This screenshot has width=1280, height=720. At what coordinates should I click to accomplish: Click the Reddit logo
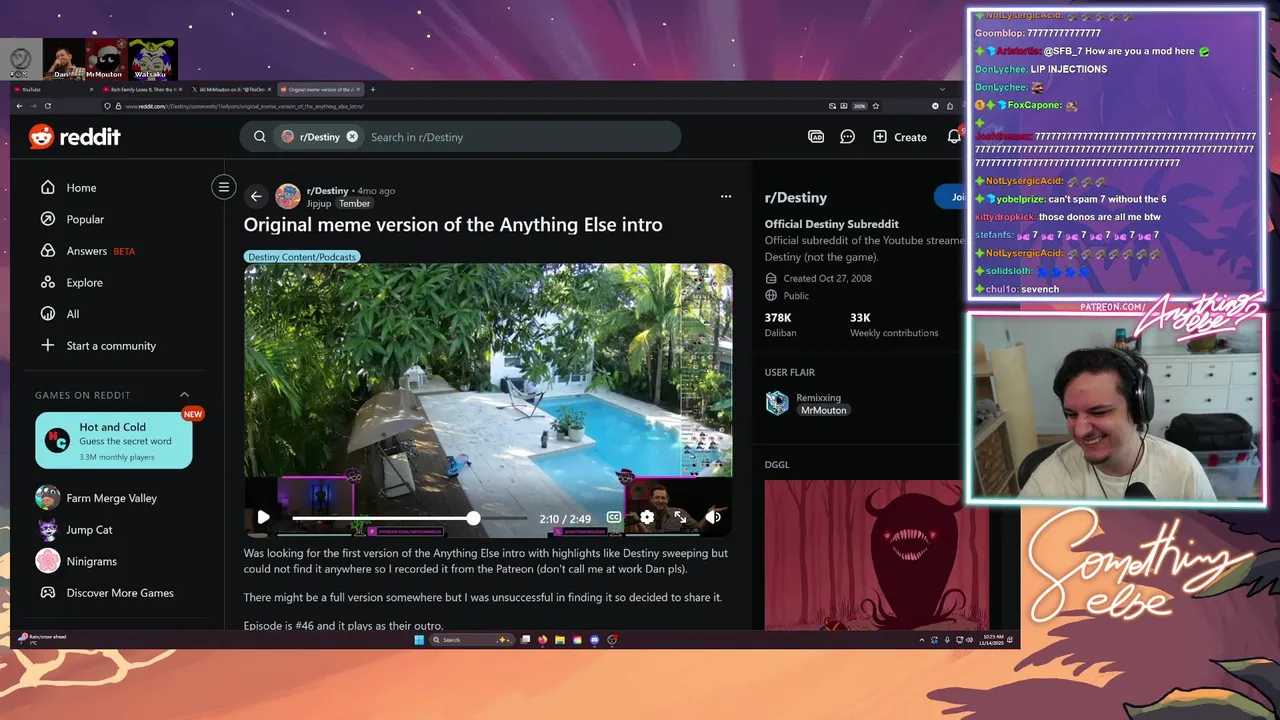coord(75,137)
